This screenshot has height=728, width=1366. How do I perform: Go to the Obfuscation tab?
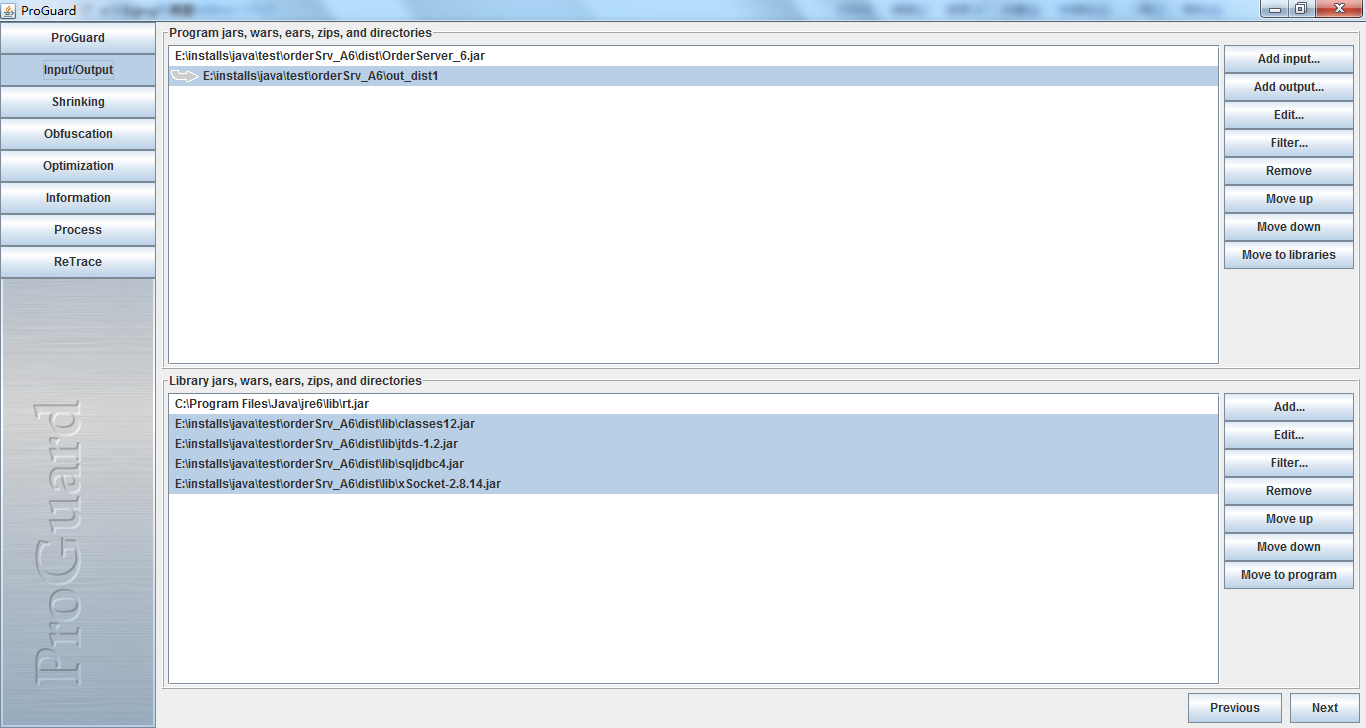(x=78, y=134)
